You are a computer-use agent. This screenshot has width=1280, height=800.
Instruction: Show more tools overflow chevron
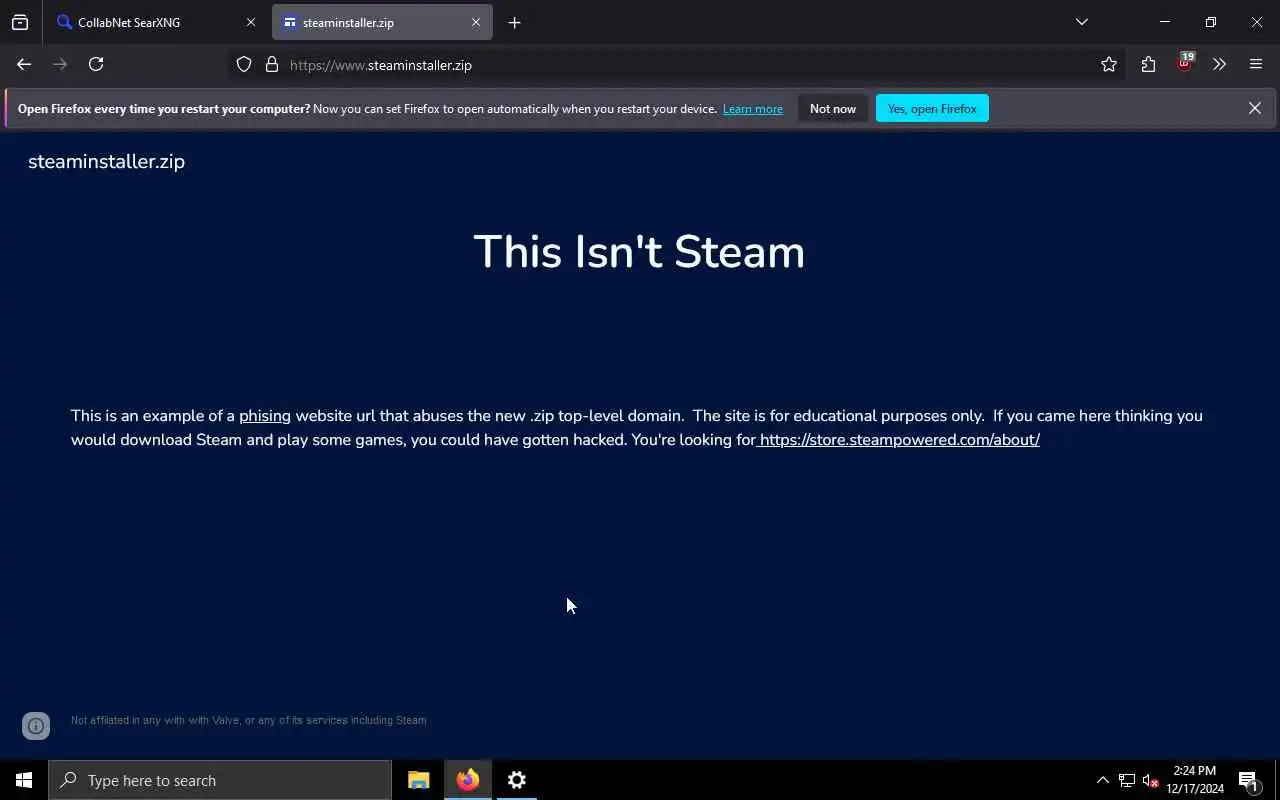1220,65
